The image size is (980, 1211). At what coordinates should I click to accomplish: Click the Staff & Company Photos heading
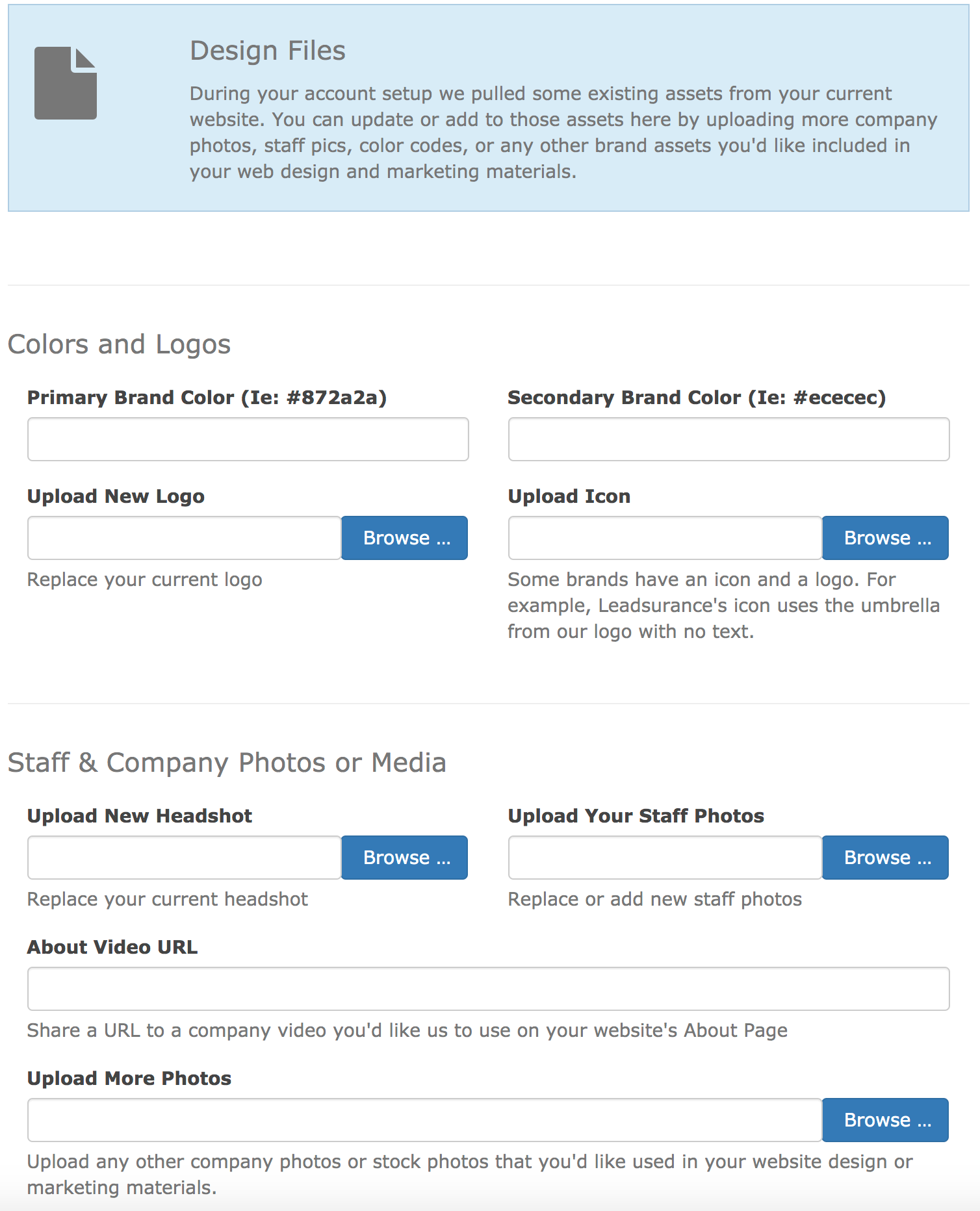226,762
